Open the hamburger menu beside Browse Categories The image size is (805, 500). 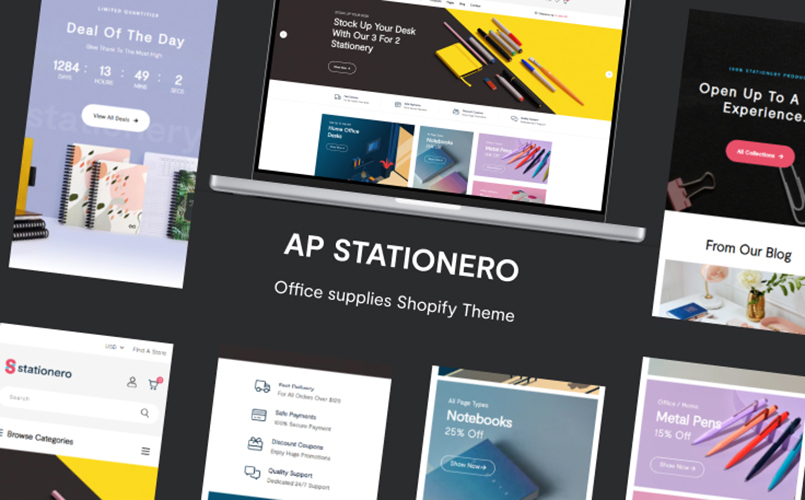pyautogui.click(x=146, y=451)
